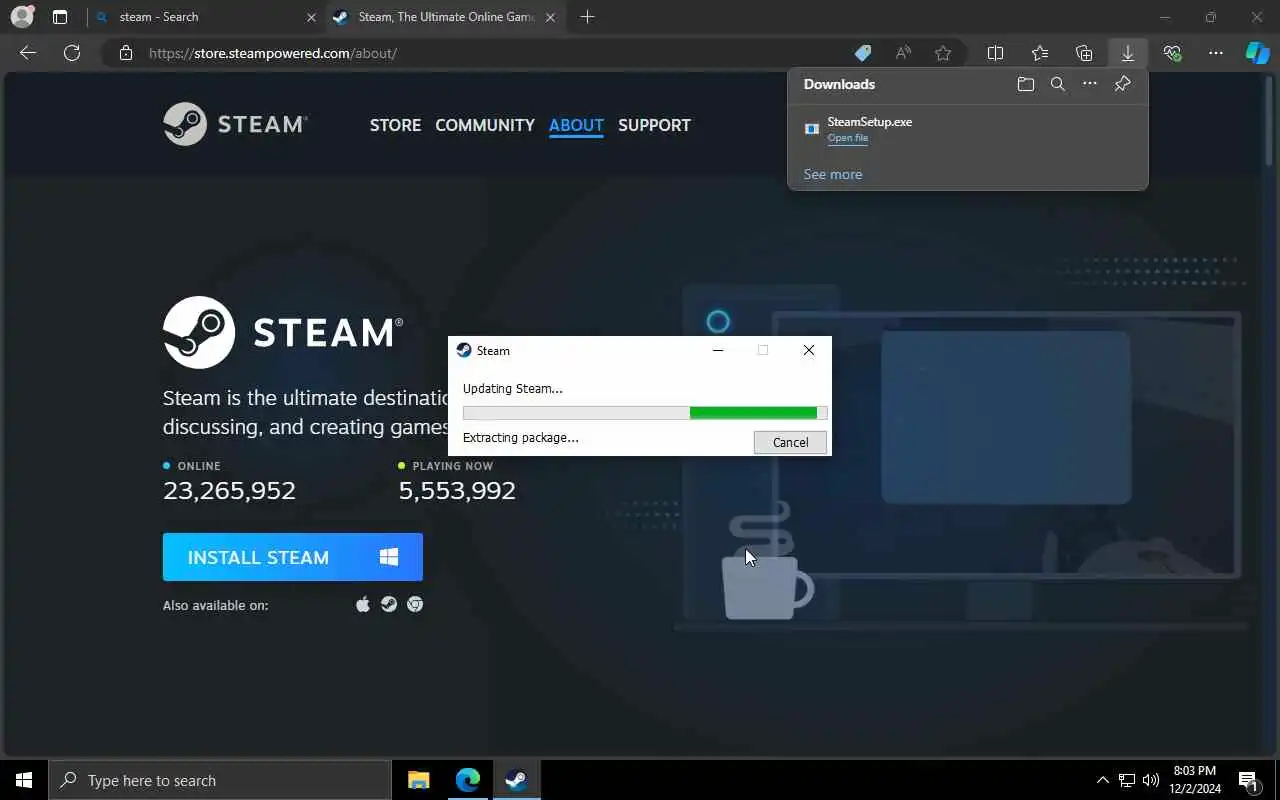Click the Edge profile avatar icon
Viewport: 1280px width, 800px height.
tap(21, 17)
